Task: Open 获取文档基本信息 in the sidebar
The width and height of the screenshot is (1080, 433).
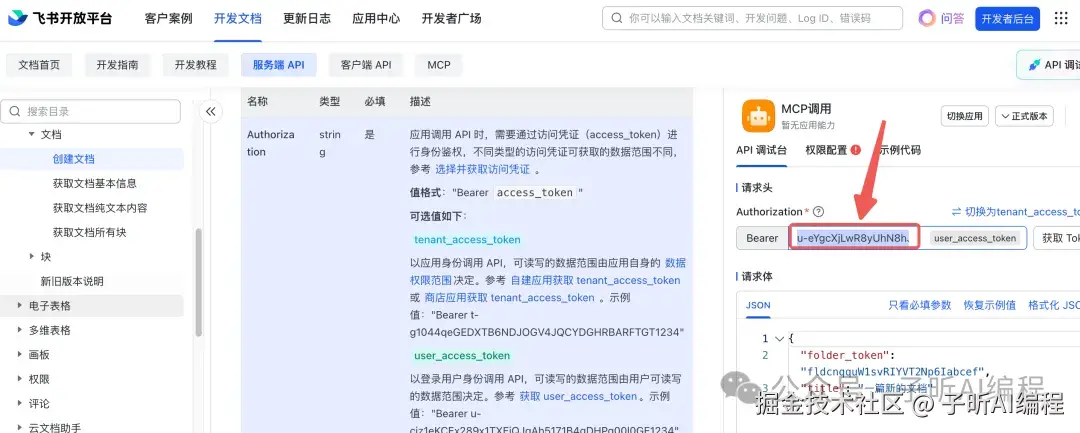Action: [x=94, y=183]
